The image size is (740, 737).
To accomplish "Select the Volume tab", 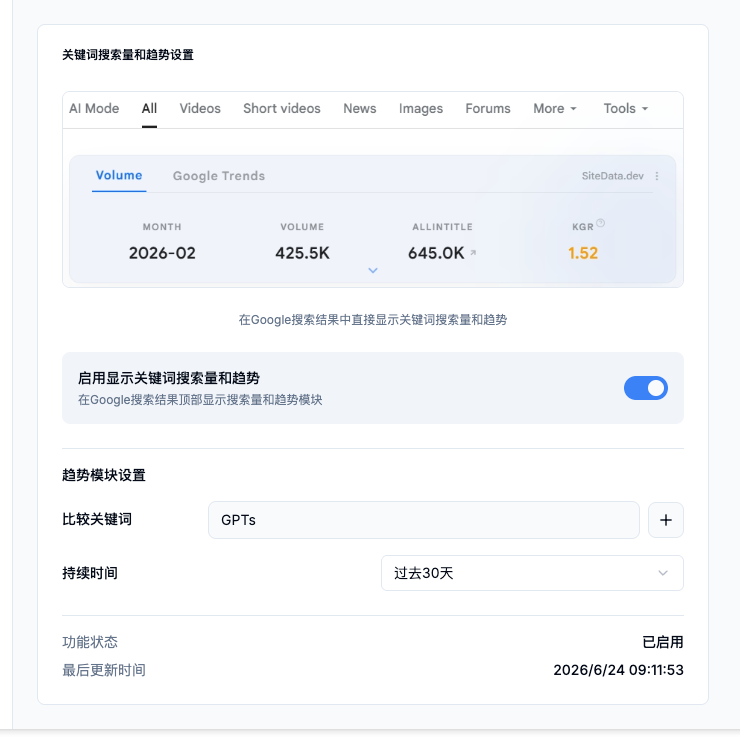I will (119, 176).
